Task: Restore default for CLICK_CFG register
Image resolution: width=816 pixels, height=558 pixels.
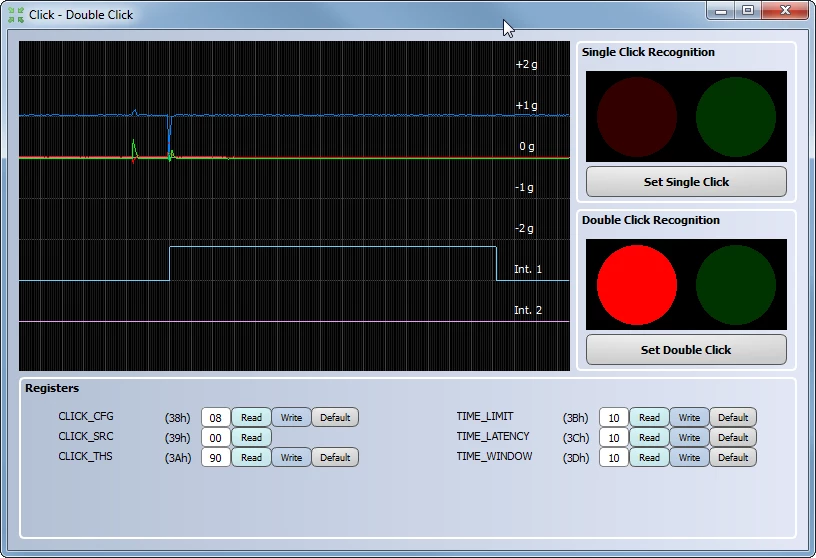Action: click(x=335, y=417)
